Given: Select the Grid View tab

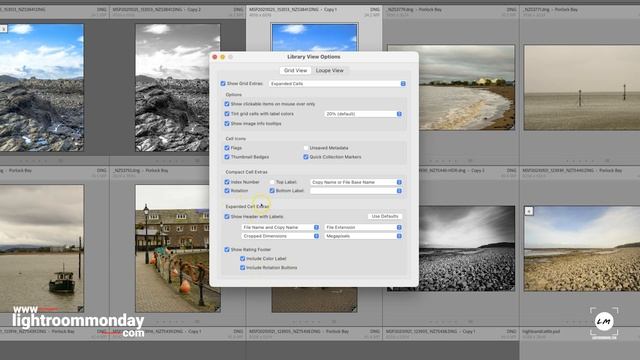Looking at the screenshot, I should pyautogui.click(x=295, y=70).
